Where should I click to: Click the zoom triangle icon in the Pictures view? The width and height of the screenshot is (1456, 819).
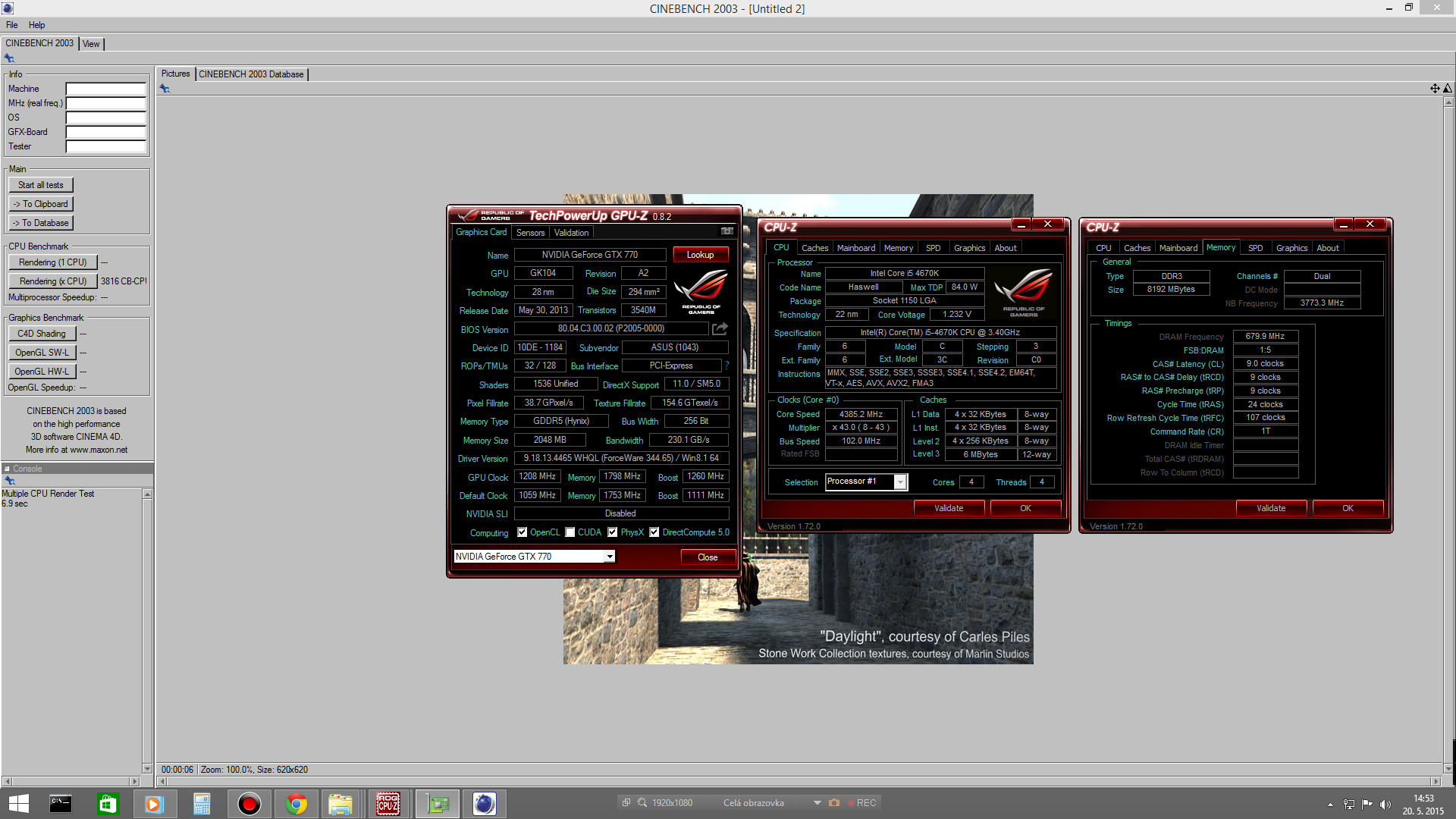1448,89
